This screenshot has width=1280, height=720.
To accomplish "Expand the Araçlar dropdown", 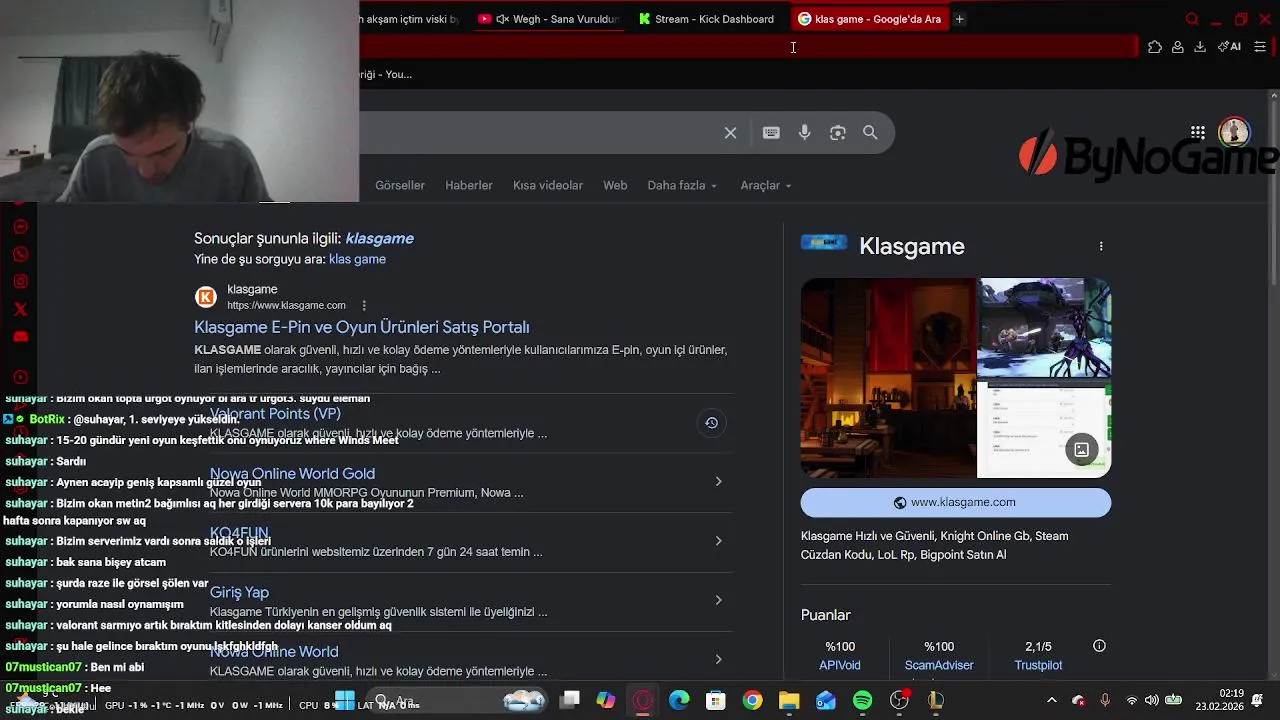I will click(766, 185).
